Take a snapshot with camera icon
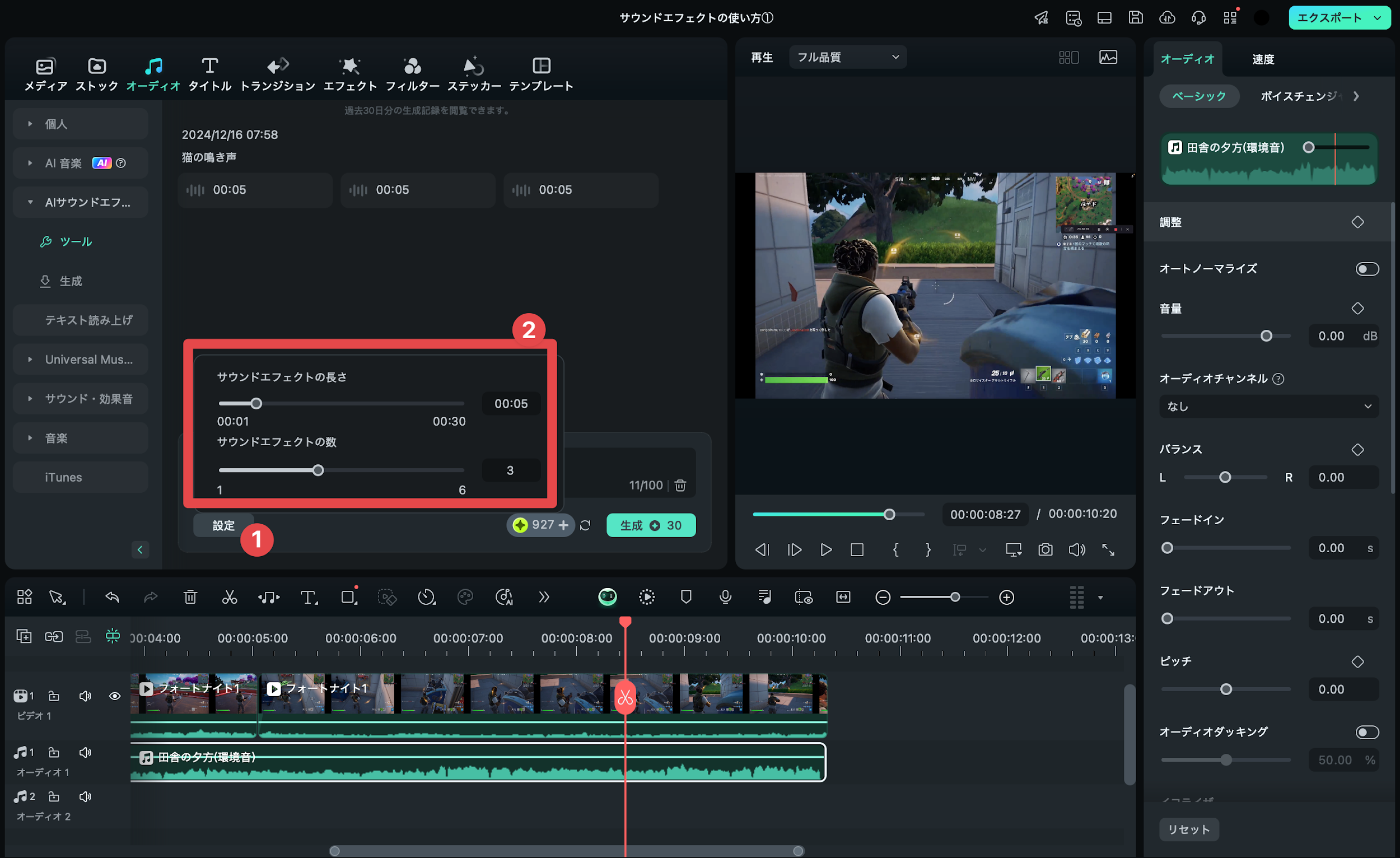 [1046, 549]
